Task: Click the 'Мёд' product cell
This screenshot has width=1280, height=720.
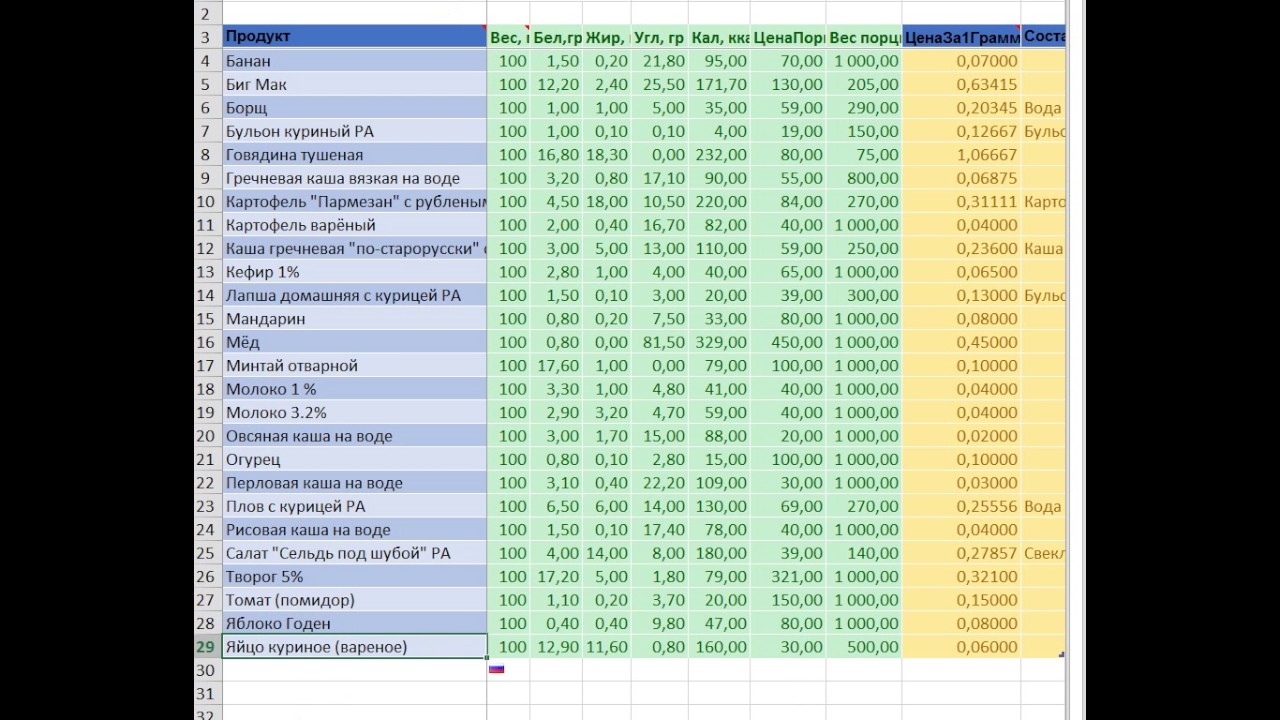Action: [x=354, y=342]
